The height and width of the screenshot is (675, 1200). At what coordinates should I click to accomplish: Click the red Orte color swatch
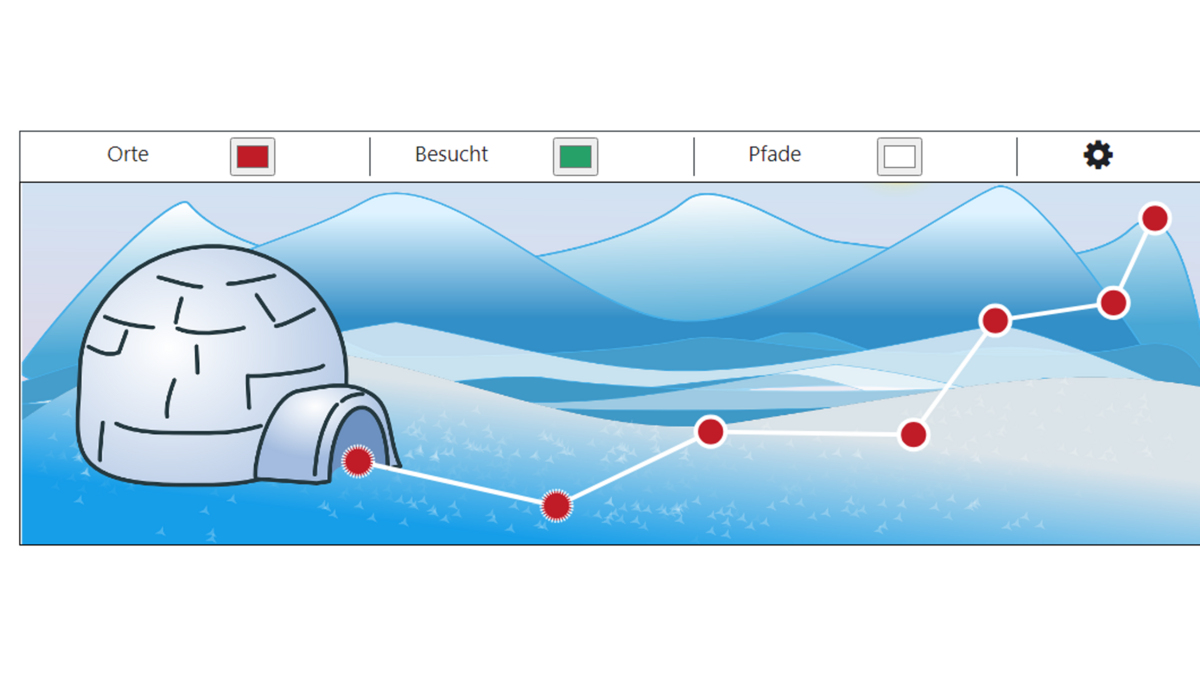252,157
